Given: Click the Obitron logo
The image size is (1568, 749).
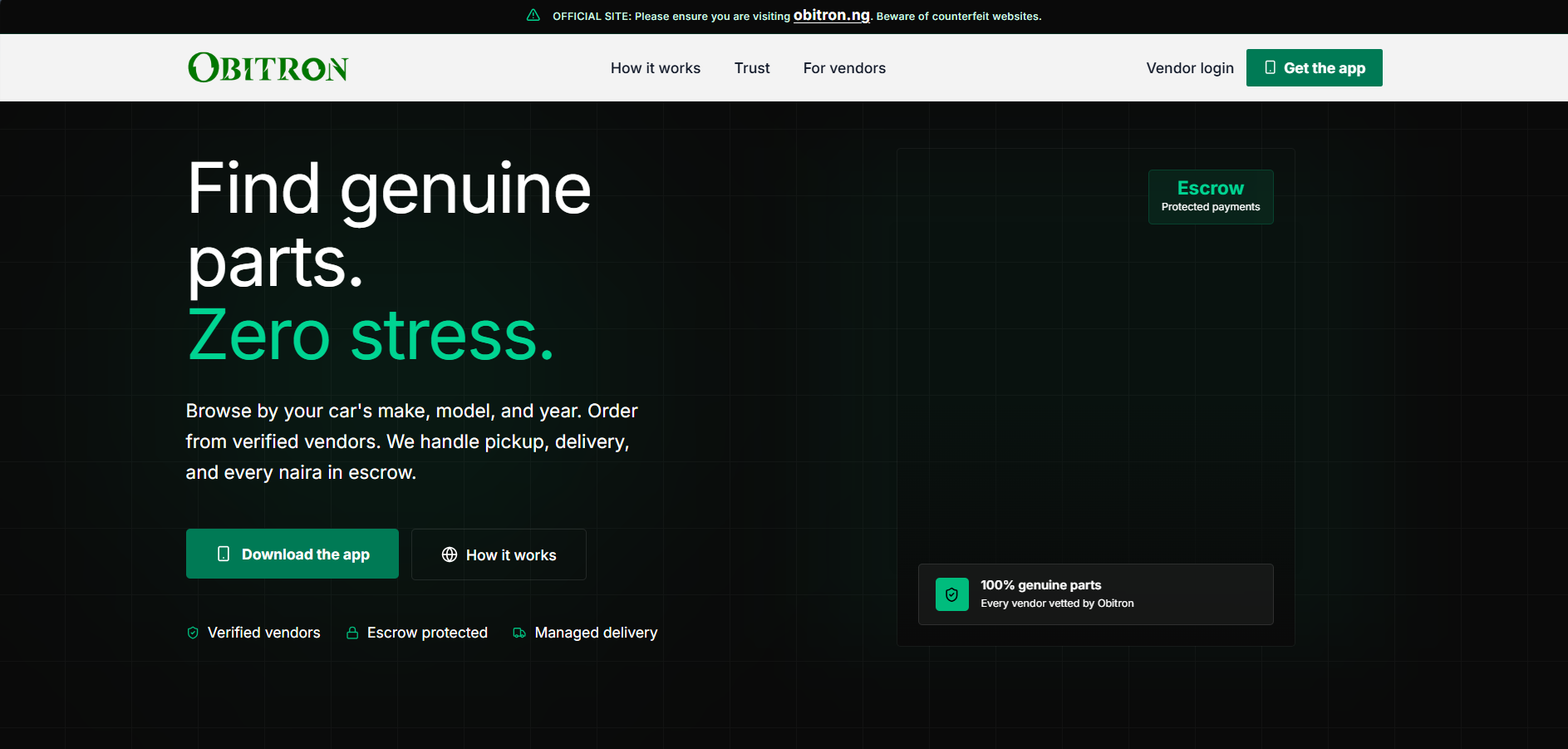Looking at the screenshot, I should (268, 67).
